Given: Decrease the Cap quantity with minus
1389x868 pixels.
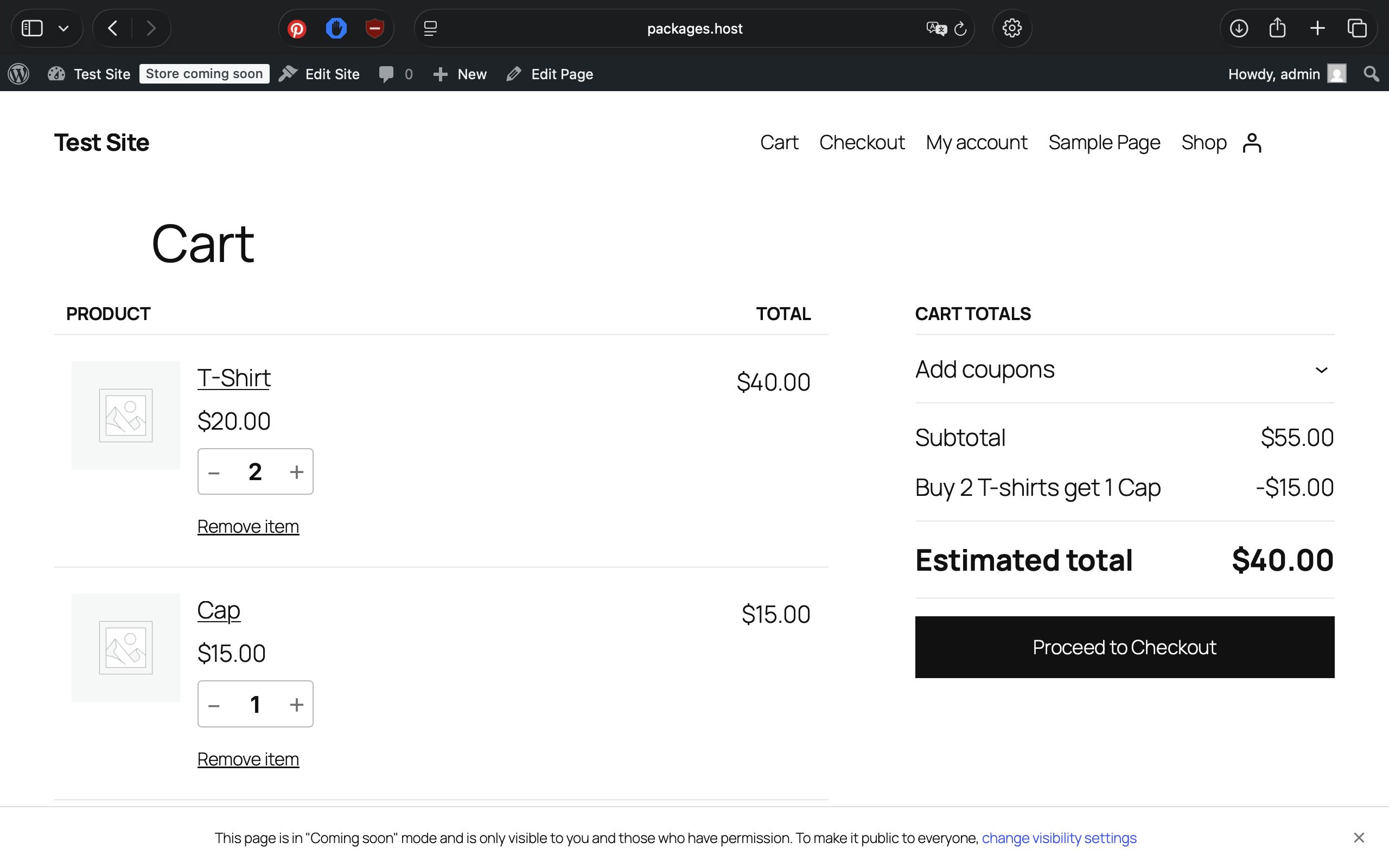Looking at the screenshot, I should [x=214, y=705].
